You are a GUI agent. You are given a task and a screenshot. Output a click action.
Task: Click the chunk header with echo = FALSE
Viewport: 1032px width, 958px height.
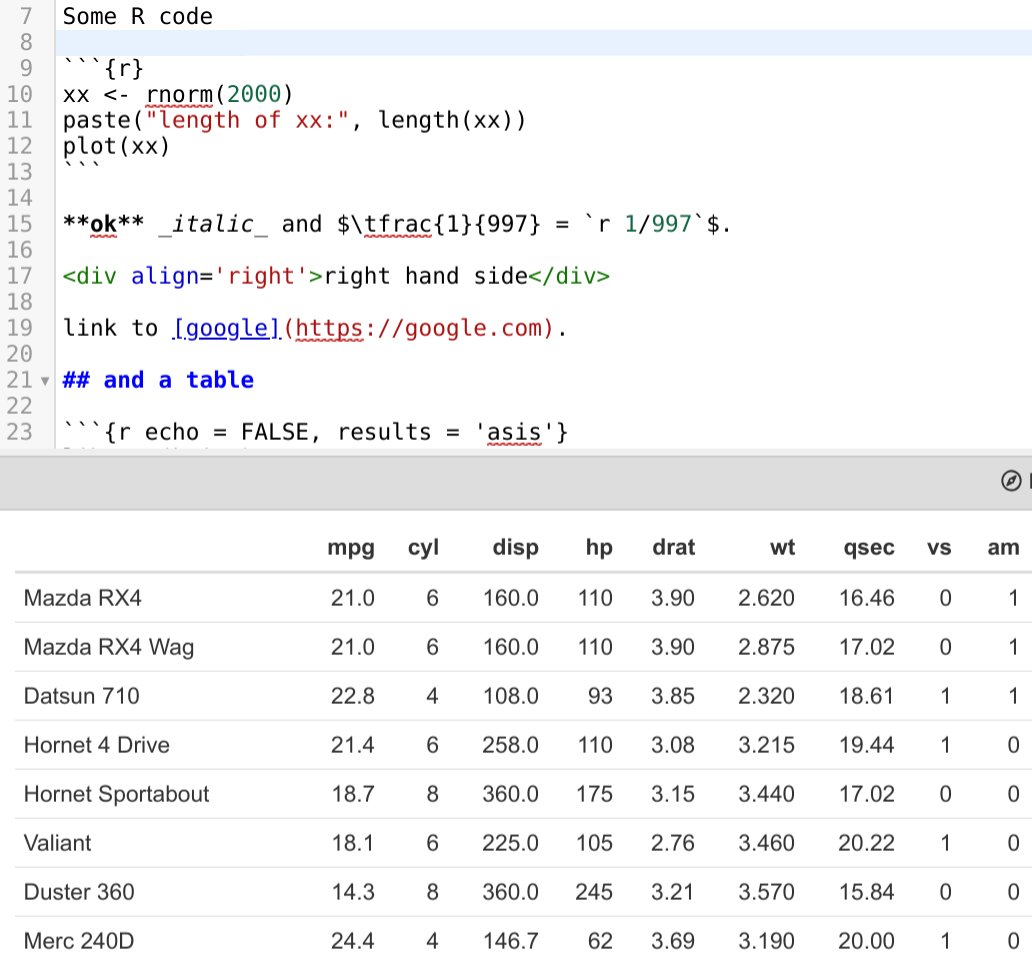click(x=315, y=432)
